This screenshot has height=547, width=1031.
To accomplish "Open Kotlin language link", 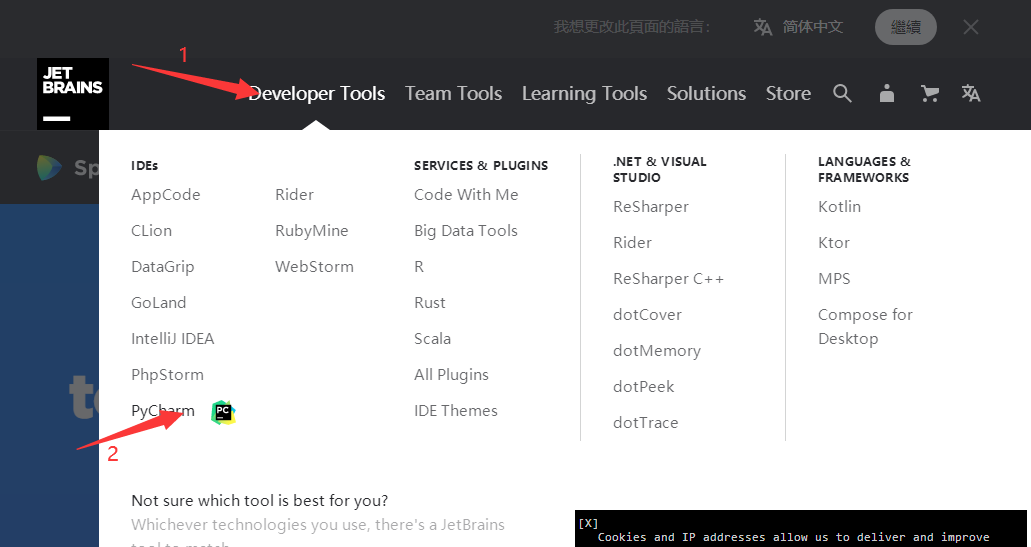I will tap(840, 206).
